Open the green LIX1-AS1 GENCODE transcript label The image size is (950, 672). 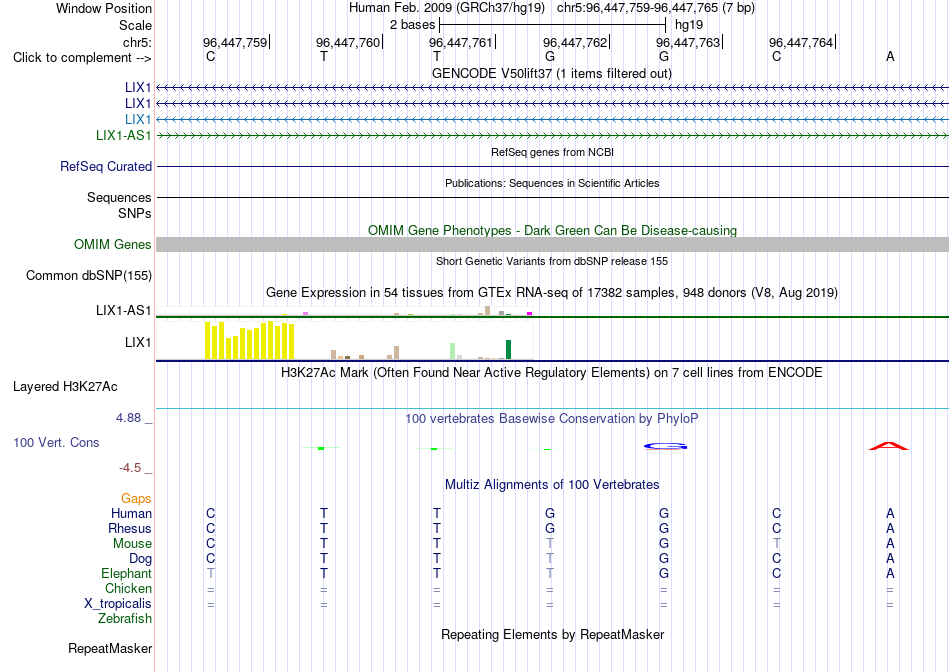point(124,135)
